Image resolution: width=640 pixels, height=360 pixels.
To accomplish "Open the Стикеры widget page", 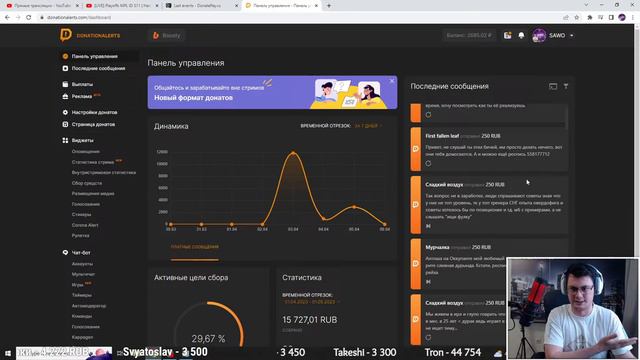I will click(x=81, y=214).
